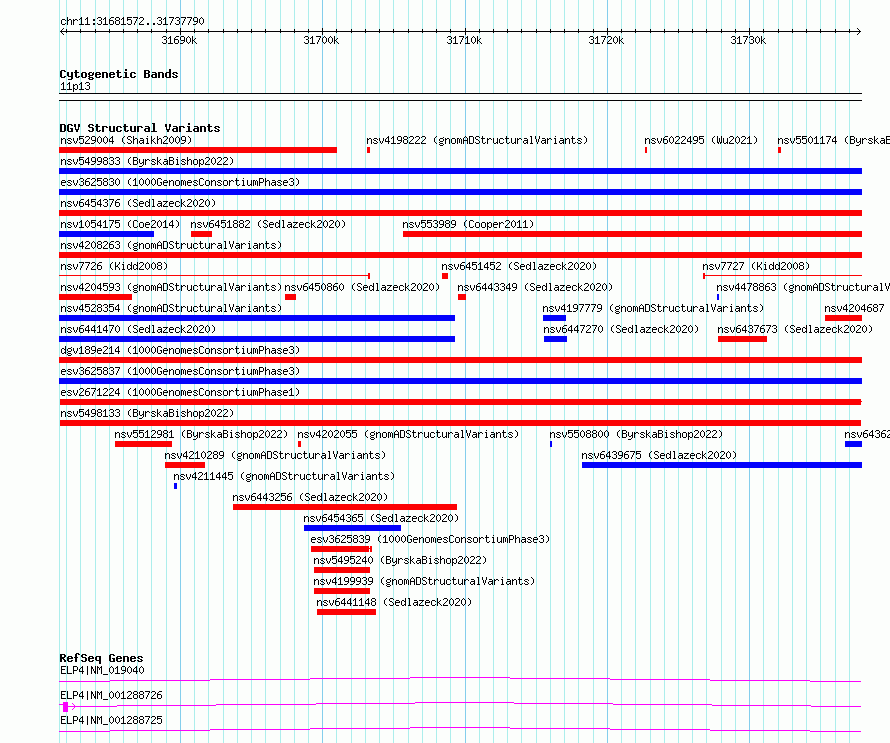
Task: Open esv3625837 (1000GenomesConsortiumPhase3) variant
Action: click(180, 371)
